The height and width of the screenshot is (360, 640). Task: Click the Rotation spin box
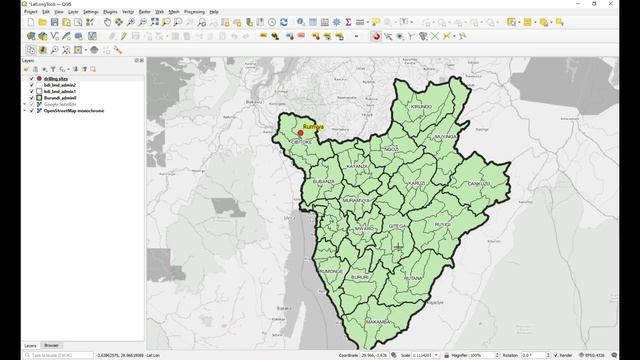536,356
